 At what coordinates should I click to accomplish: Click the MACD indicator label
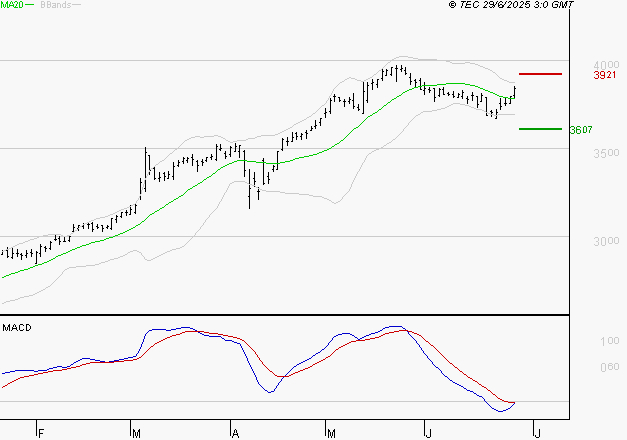(x=17, y=328)
